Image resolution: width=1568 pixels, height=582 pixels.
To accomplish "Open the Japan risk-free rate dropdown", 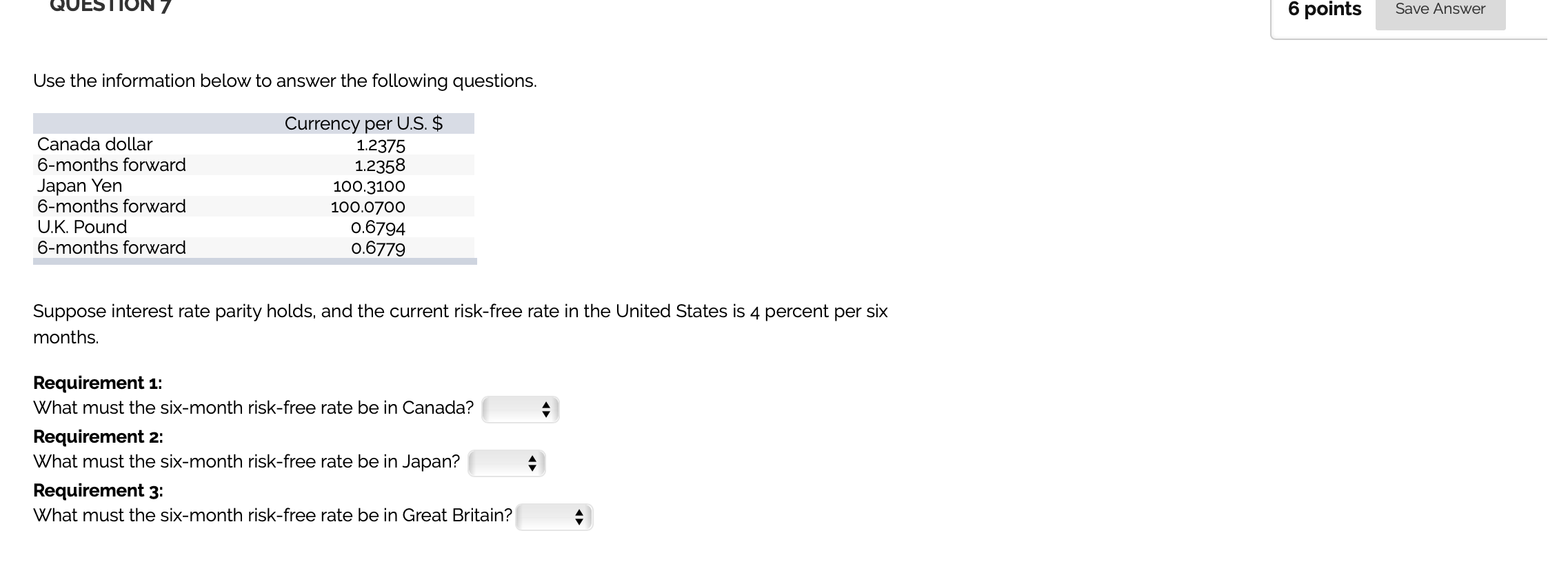I will click(x=505, y=463).
